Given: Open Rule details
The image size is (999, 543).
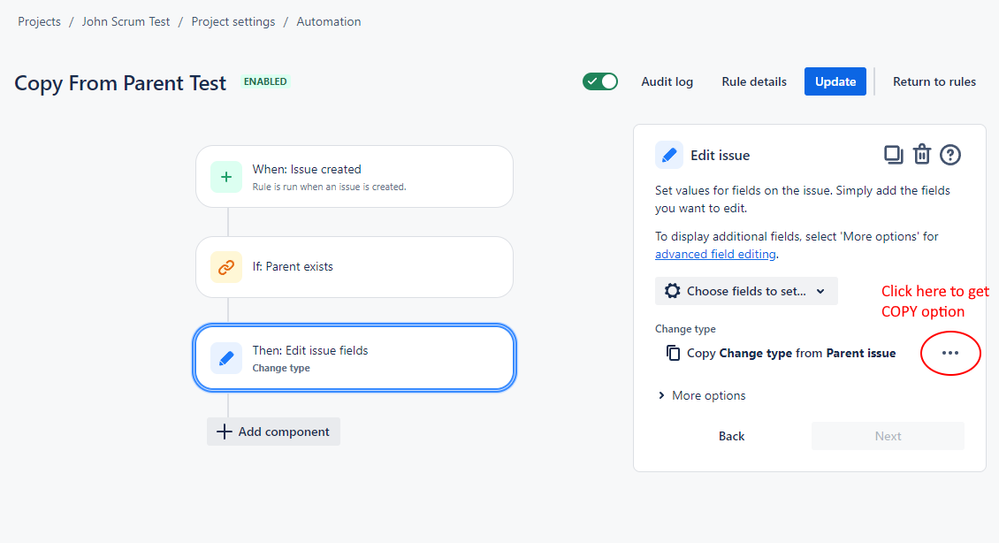Looking at the screenshot, I should coord(754,82).
